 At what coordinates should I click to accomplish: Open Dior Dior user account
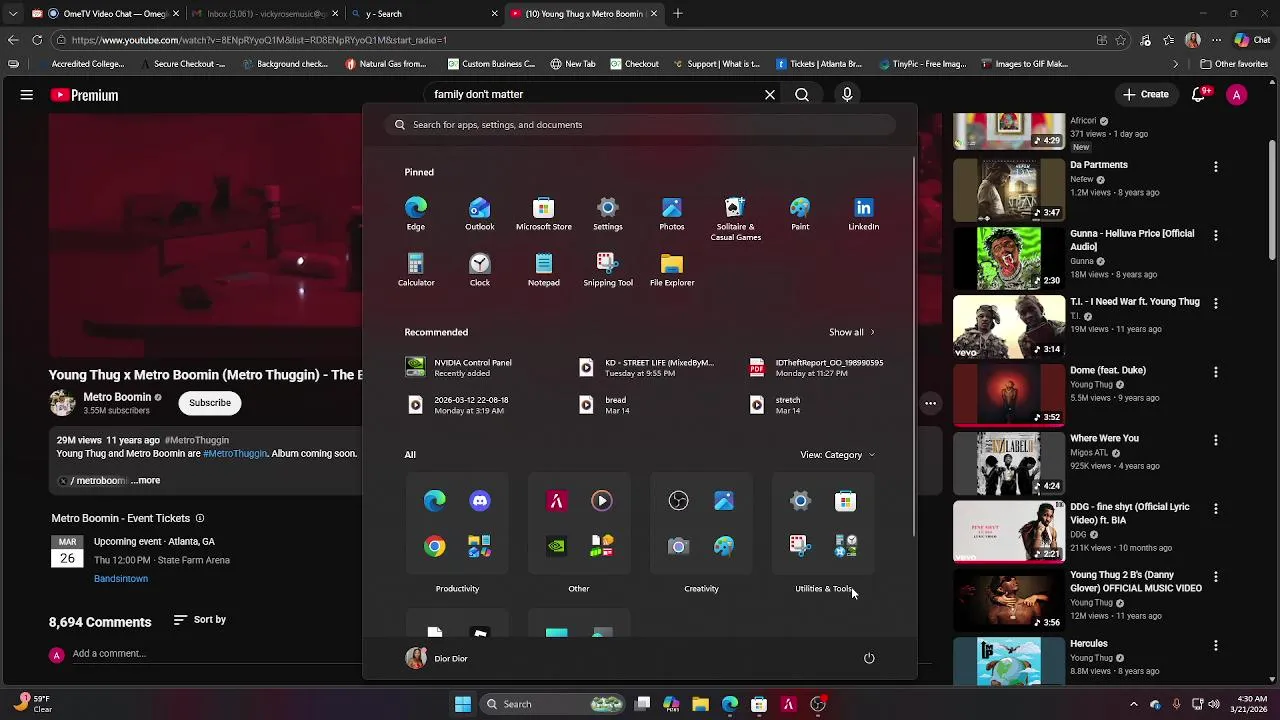[437, 659]
